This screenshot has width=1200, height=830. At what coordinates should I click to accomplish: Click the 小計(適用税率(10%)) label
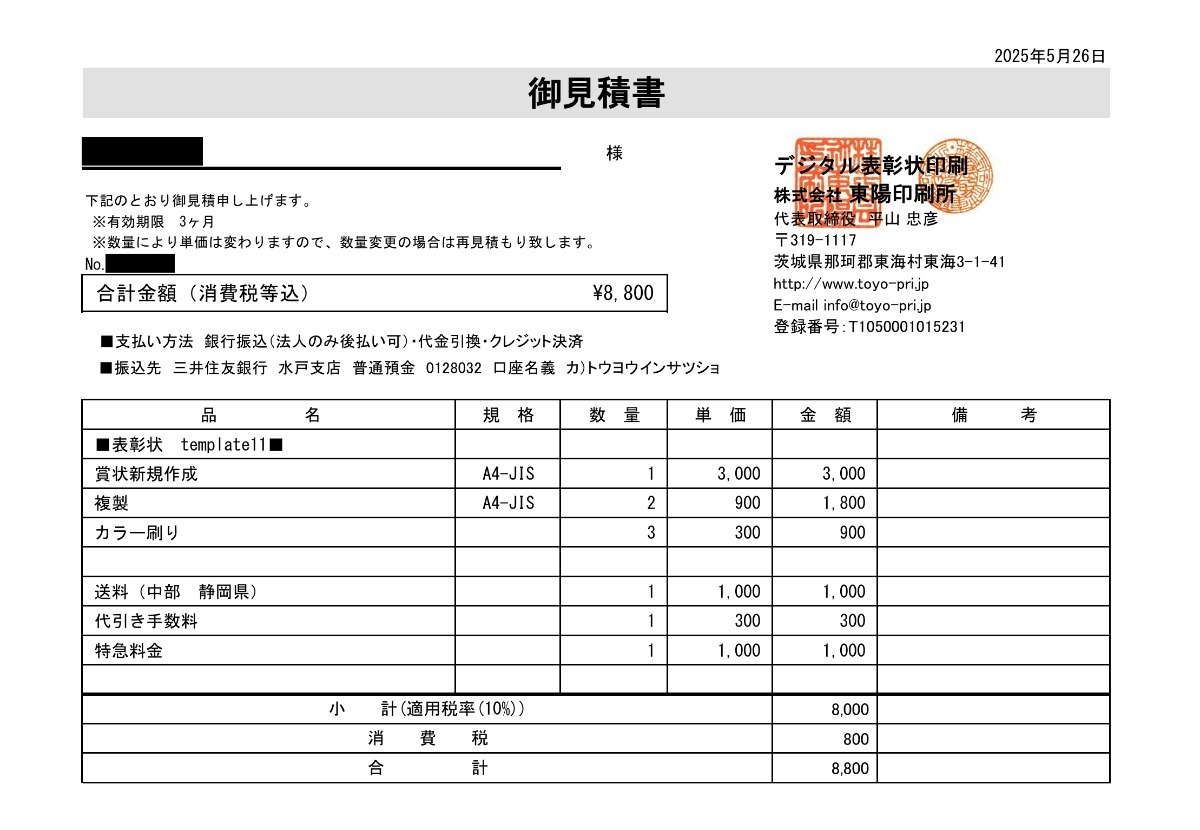(x=427, y=709)
